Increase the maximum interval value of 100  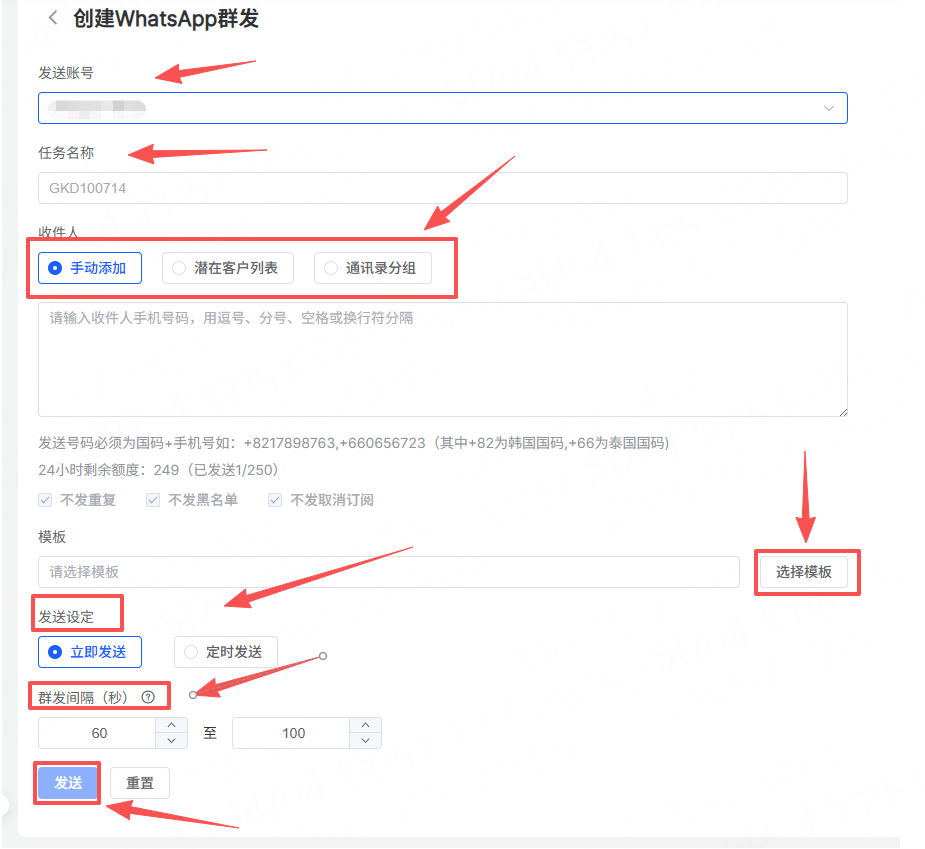pyautogui.click(x=366, y=726)
